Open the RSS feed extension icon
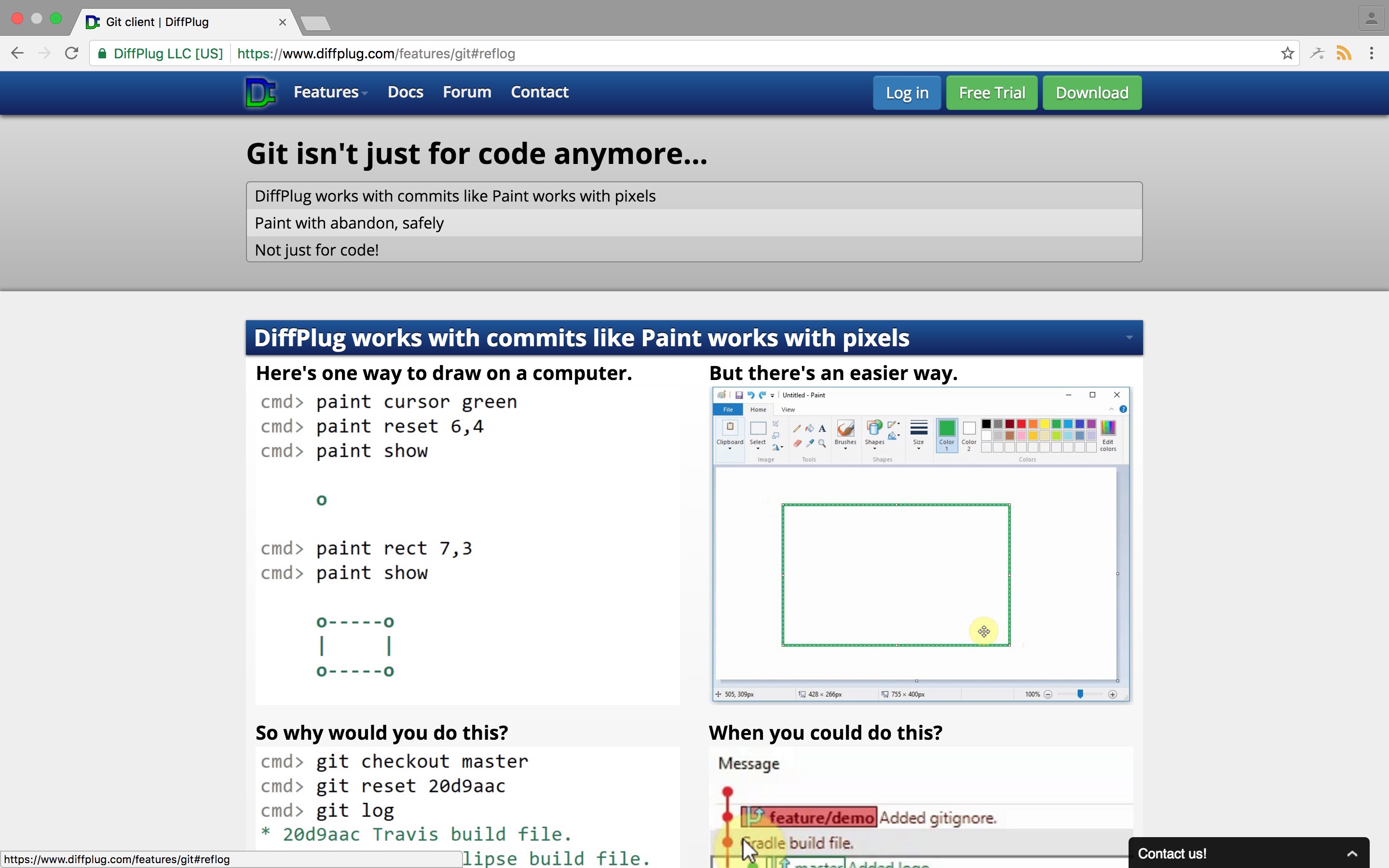 pyautogui.click(x=1344, y=54)
